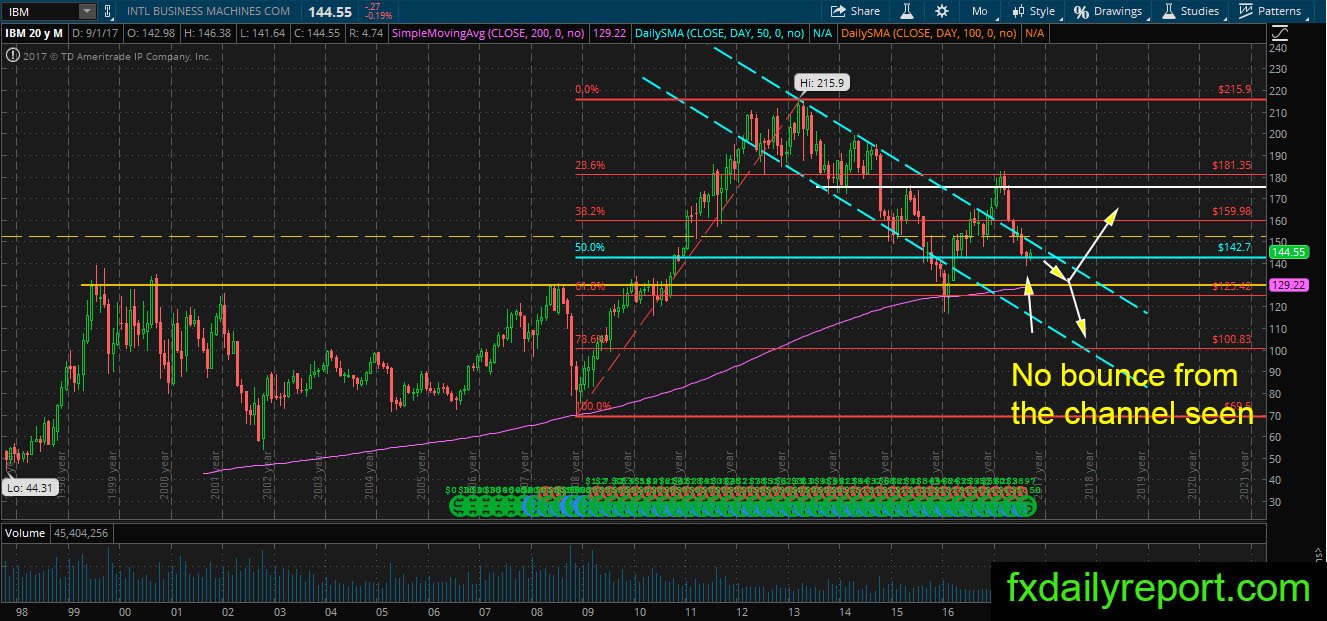Click the 38.2% Fibonacci retracement label
Screen dimensions: 1327x621
592,211
